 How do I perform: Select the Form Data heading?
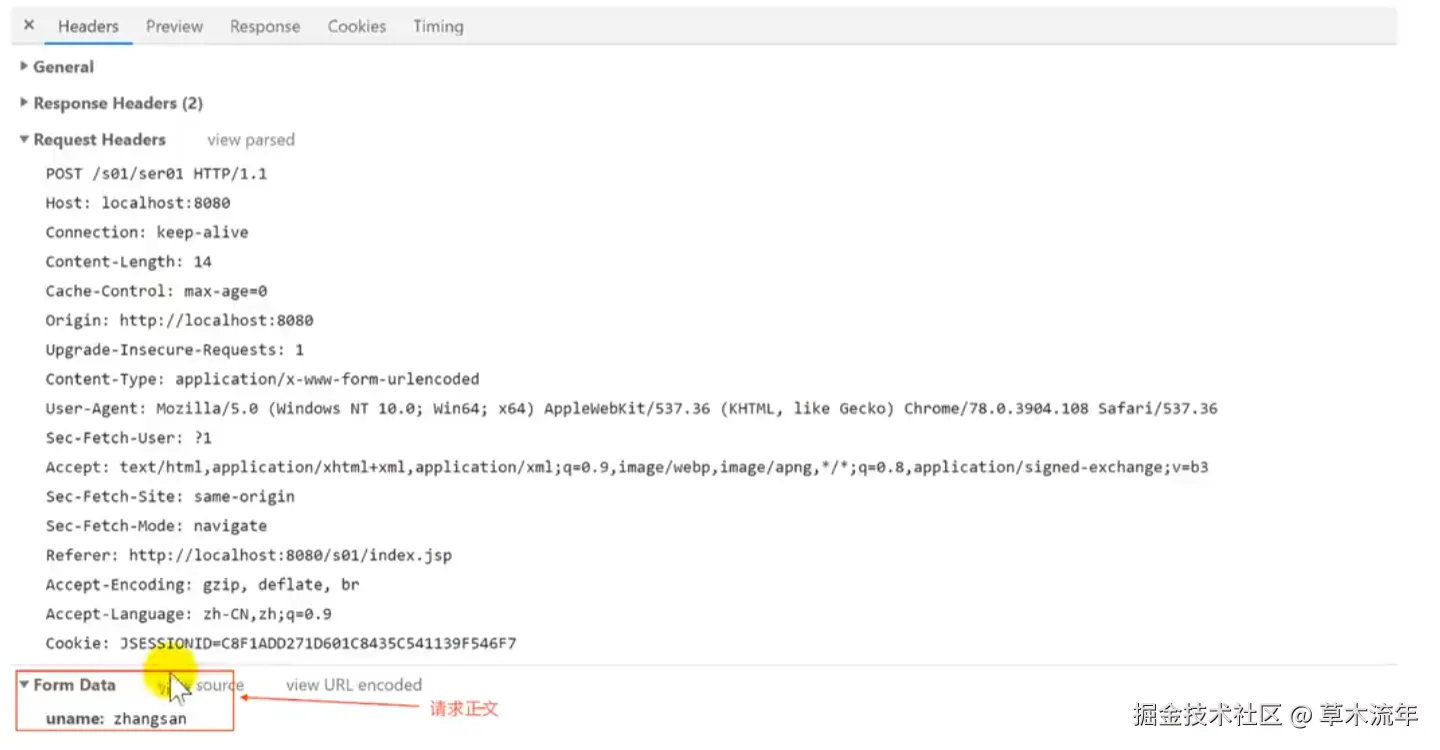74,685
